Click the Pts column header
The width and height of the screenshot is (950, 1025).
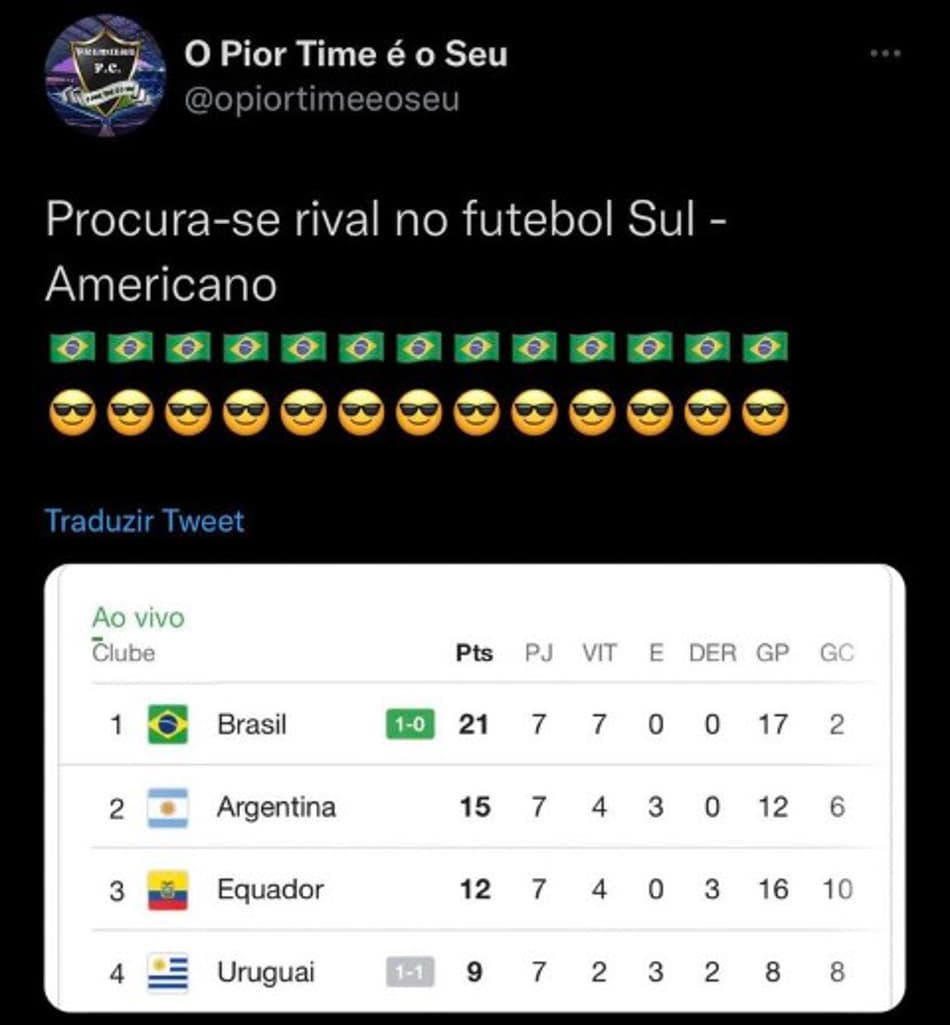pos(475,652)
